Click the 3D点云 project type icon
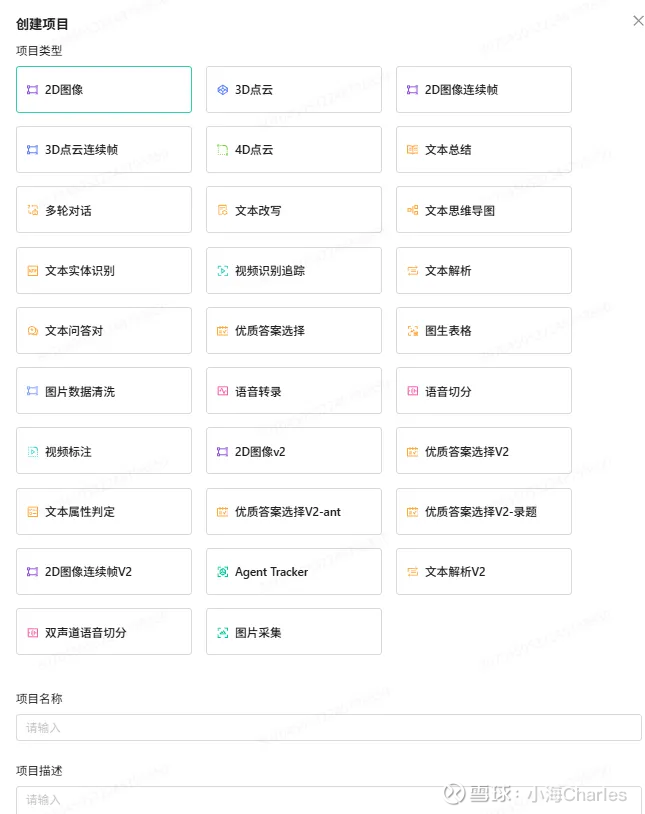645x814 pixels. pos(223,90)
